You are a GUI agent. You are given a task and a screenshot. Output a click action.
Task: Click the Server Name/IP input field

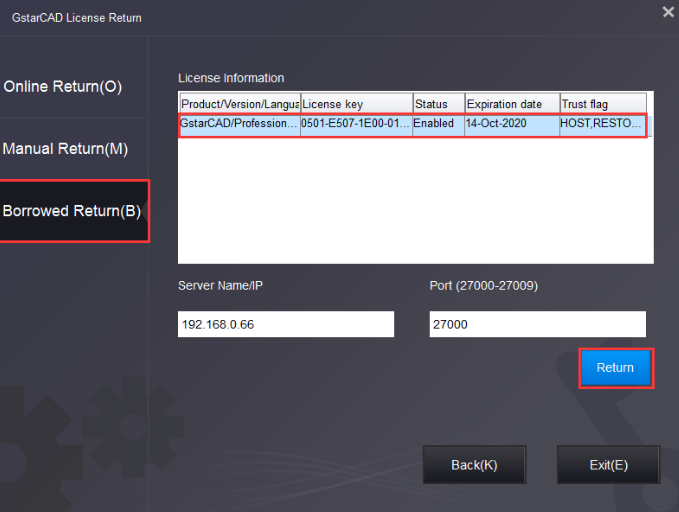[x=286, y=324]
